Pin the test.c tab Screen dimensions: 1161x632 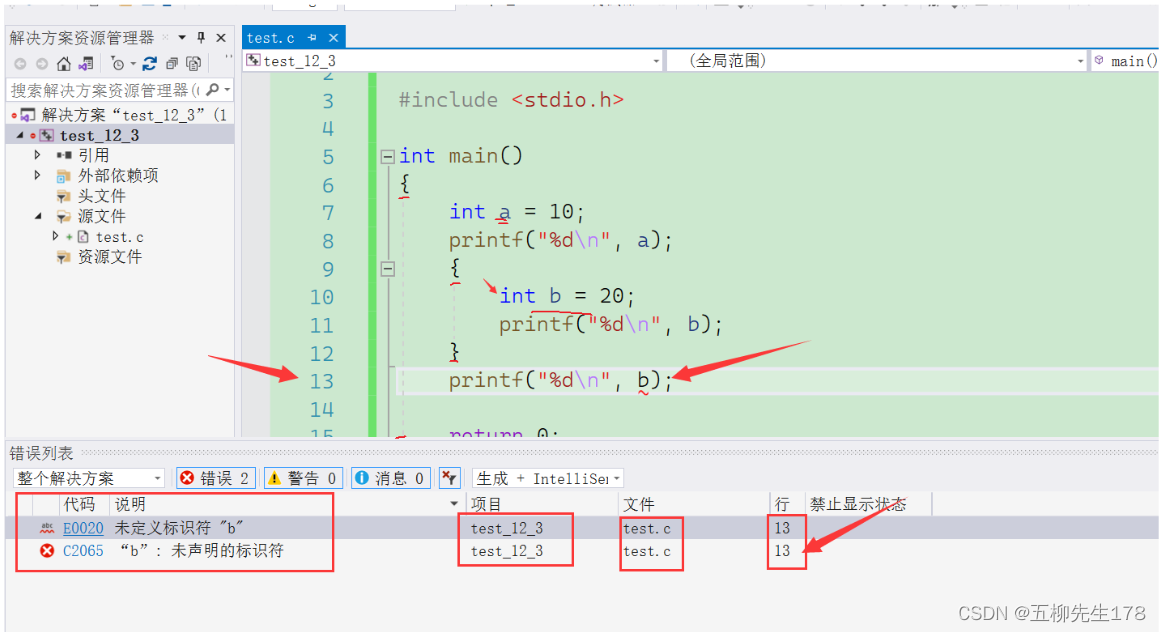click(312, 37)
